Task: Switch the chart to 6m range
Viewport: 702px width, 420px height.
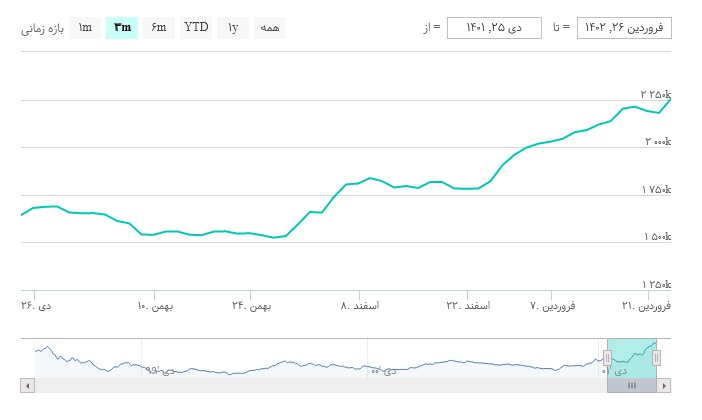Action: click(159, 27)
